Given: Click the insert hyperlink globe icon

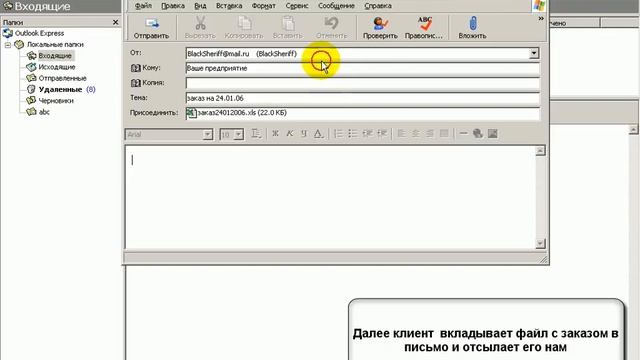Looking at the screenshot, I should (x=478, y=133).
